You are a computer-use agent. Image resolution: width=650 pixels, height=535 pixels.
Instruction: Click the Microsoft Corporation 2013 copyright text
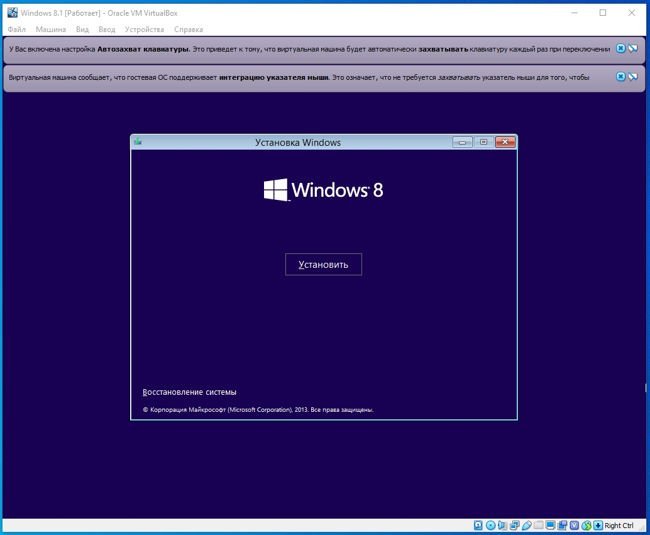(258, 409)
